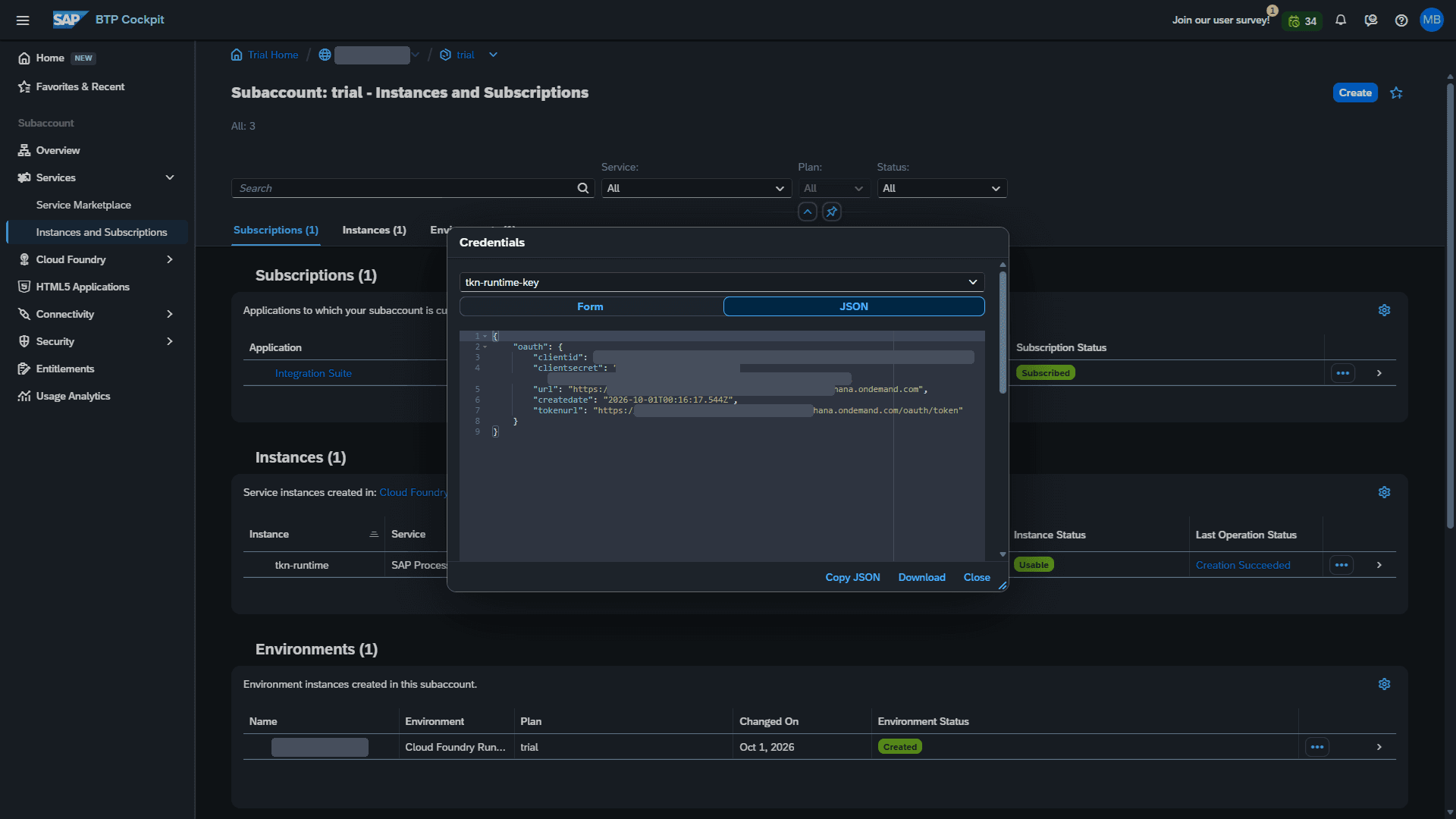Pin the filter header bar
Viewport: 1456px width, 819px height.
click(832, 212)
